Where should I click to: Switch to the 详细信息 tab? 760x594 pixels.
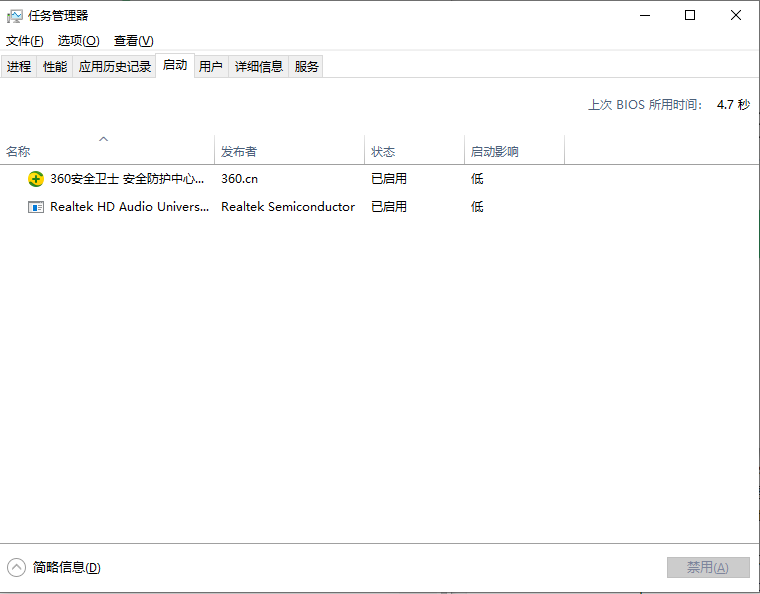(x=259, y=66)
